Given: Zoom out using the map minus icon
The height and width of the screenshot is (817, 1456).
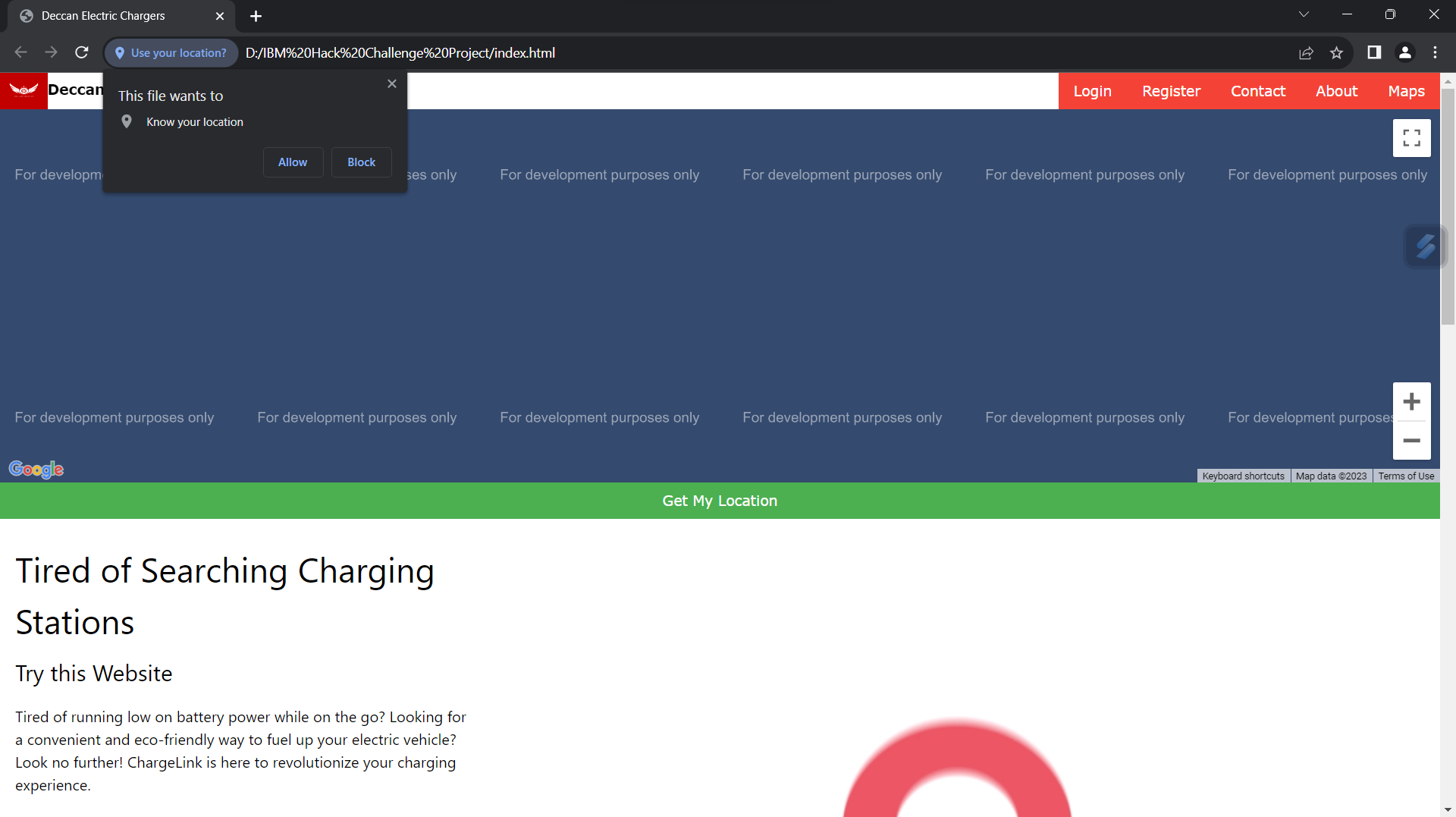Looking at the screenshot, I should pyautogui.click(x=1411, y=441).
